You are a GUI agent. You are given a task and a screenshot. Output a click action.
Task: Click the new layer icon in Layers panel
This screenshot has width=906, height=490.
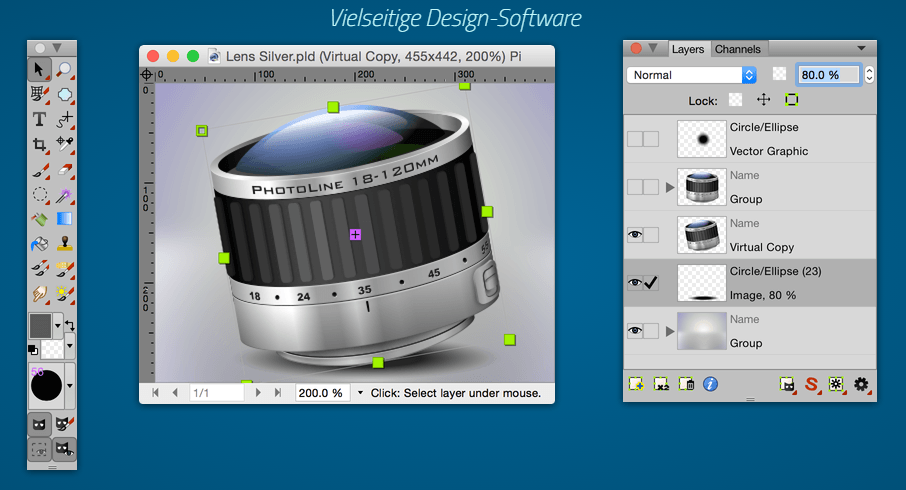636,384
